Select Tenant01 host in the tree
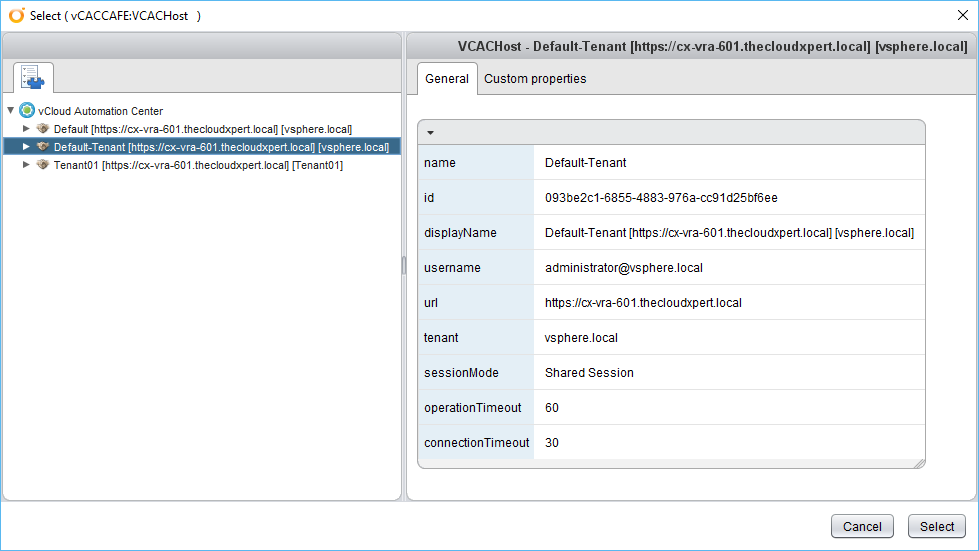 pos(198,165)
